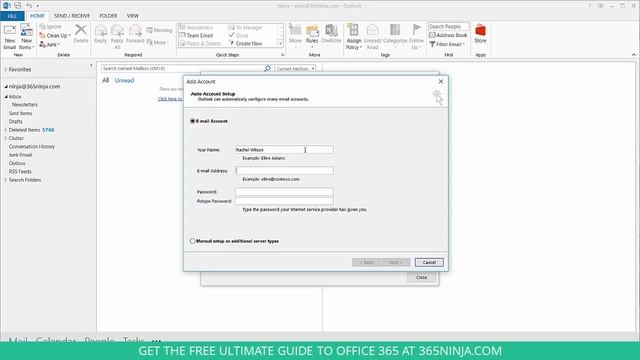640x360 pixels.
Task: Click the Your Name field
Action: (284, 150)
